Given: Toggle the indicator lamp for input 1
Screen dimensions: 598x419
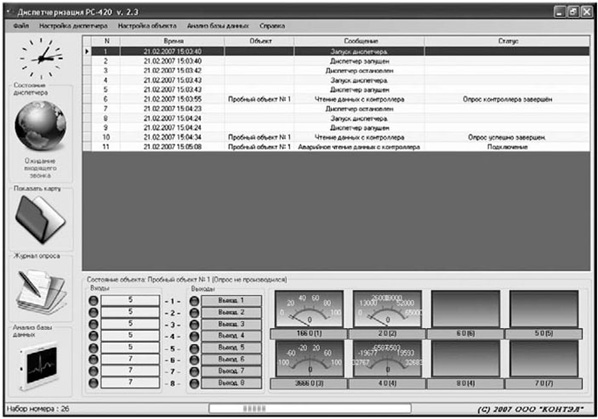Looking at the screenshot, I should [x=93, y=300].
